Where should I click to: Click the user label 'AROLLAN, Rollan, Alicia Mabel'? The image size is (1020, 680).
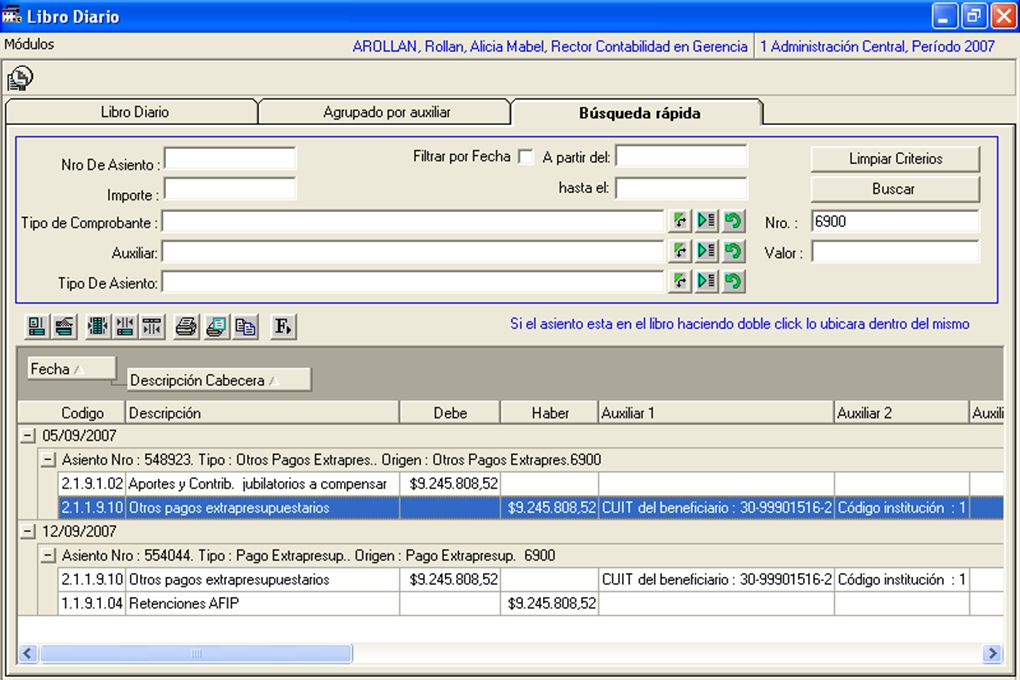pos(449,46)
